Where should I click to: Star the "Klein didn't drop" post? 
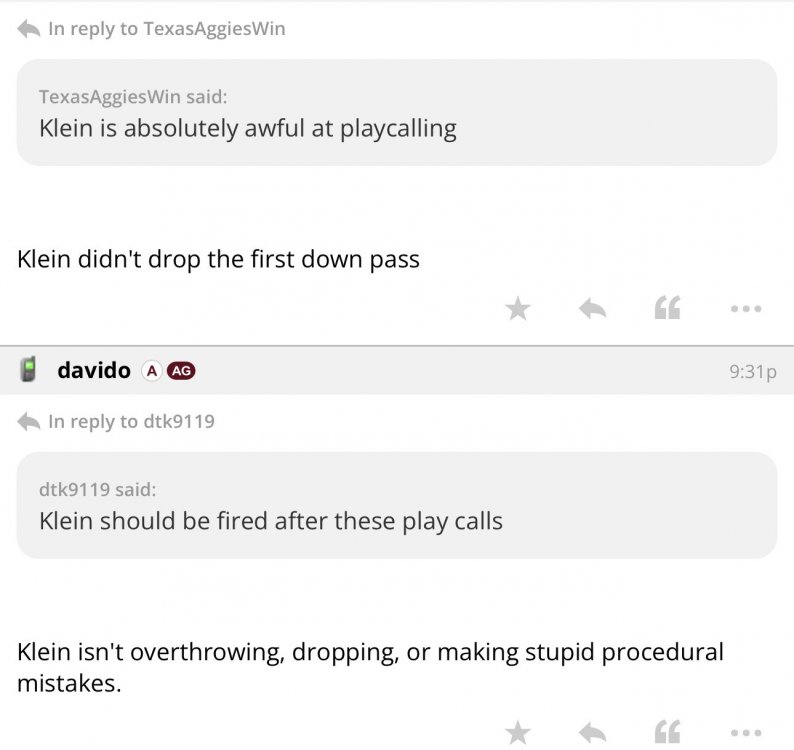[517, 309]
